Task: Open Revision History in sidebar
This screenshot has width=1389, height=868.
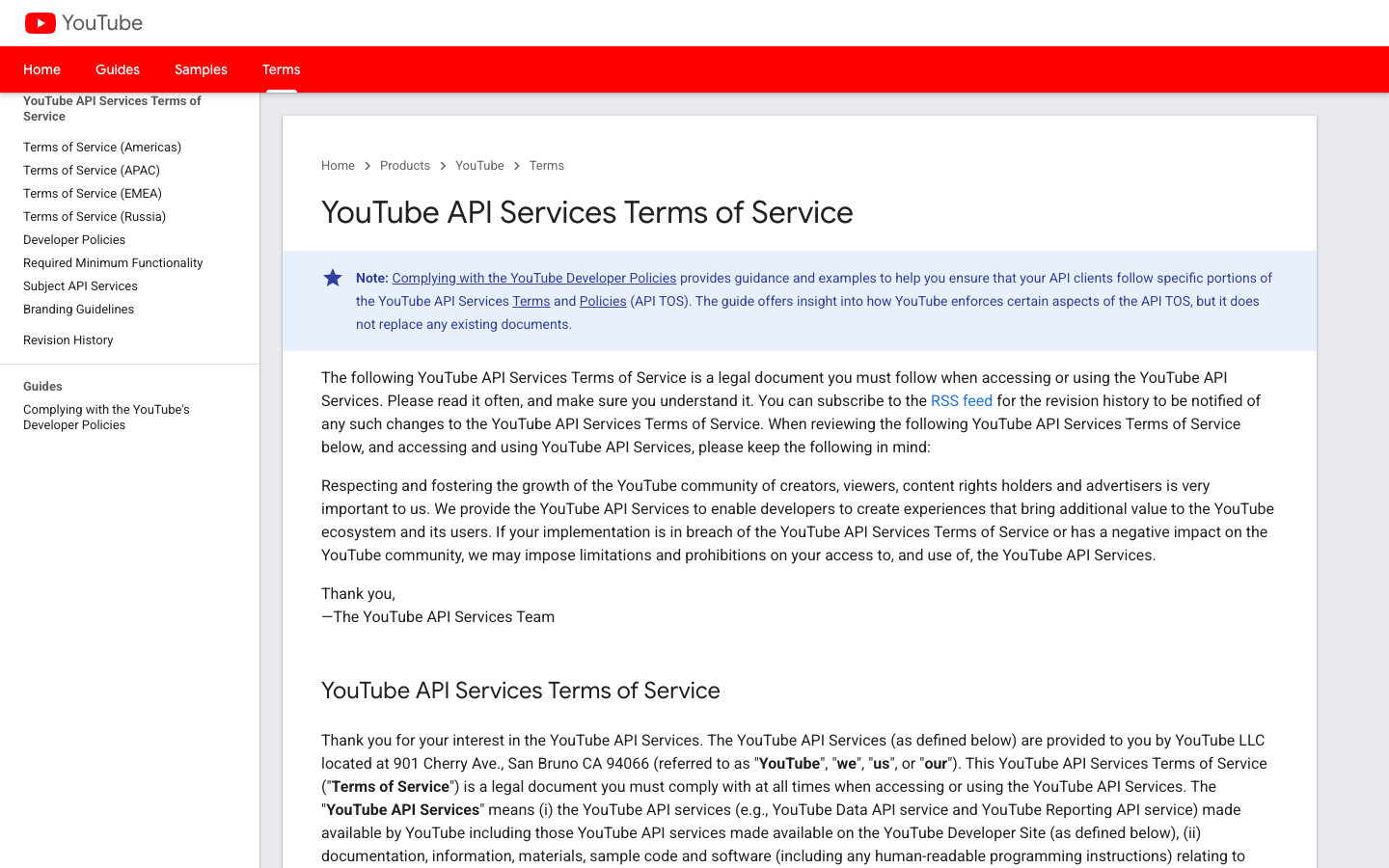Action: pyautogui.click(x=68, y=339)
